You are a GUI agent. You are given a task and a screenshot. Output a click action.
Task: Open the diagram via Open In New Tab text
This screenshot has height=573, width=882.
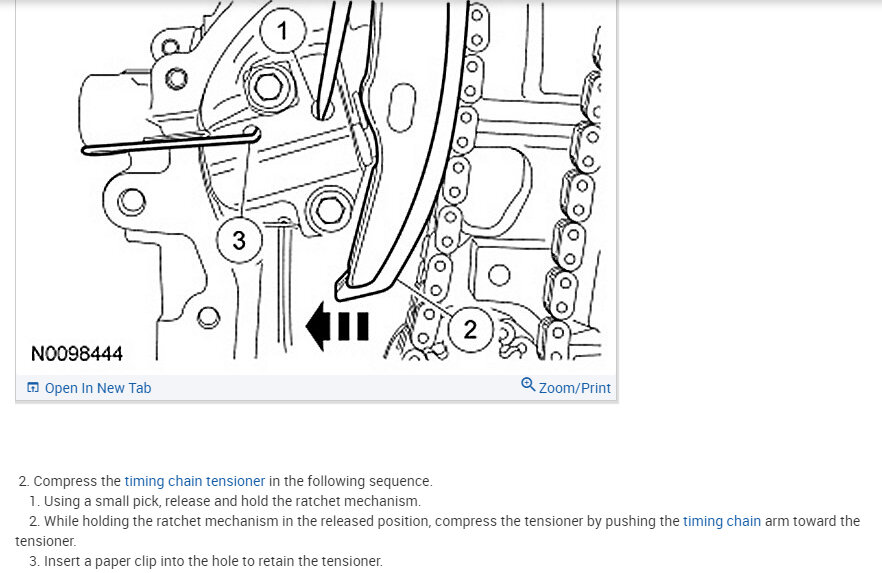click(98, 388)
